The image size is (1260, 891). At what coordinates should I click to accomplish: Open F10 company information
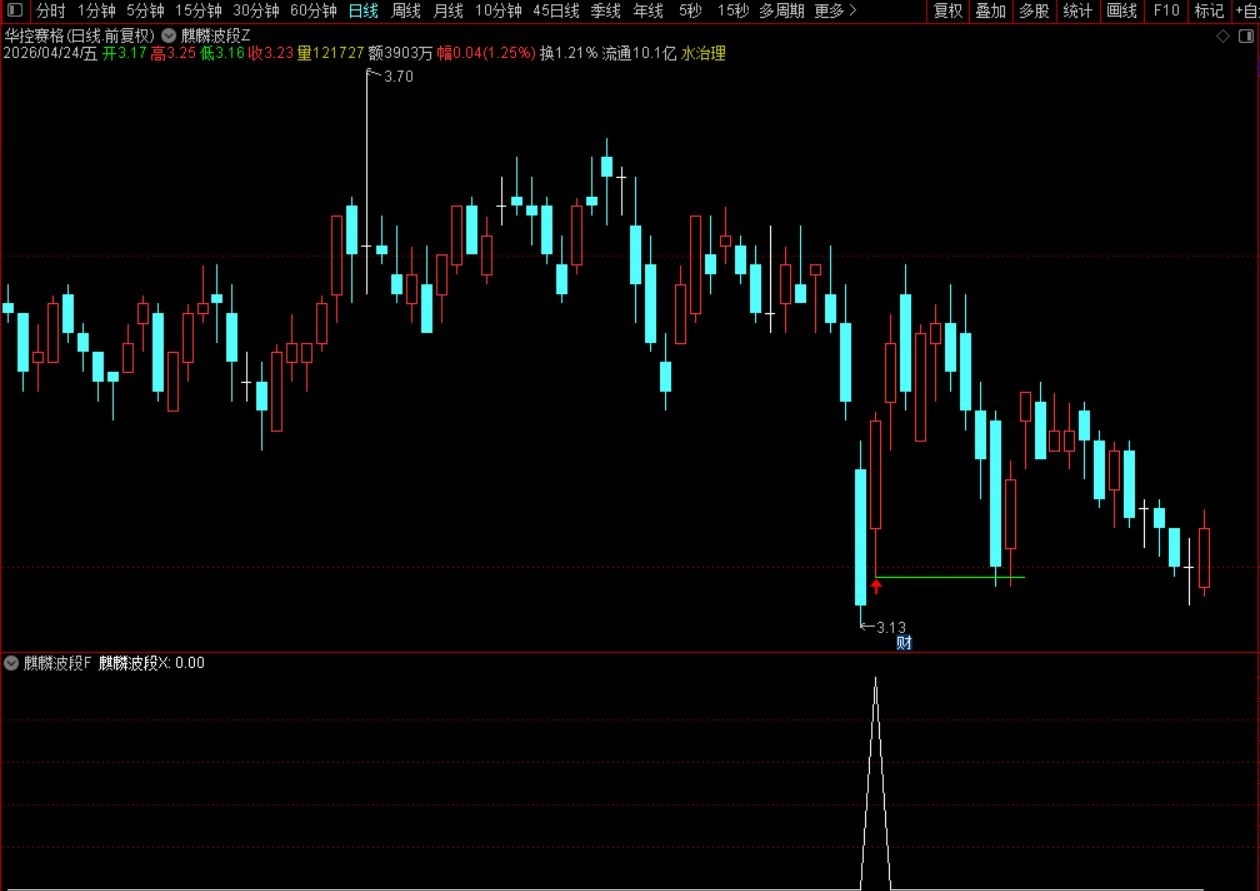pos(1166,11)
